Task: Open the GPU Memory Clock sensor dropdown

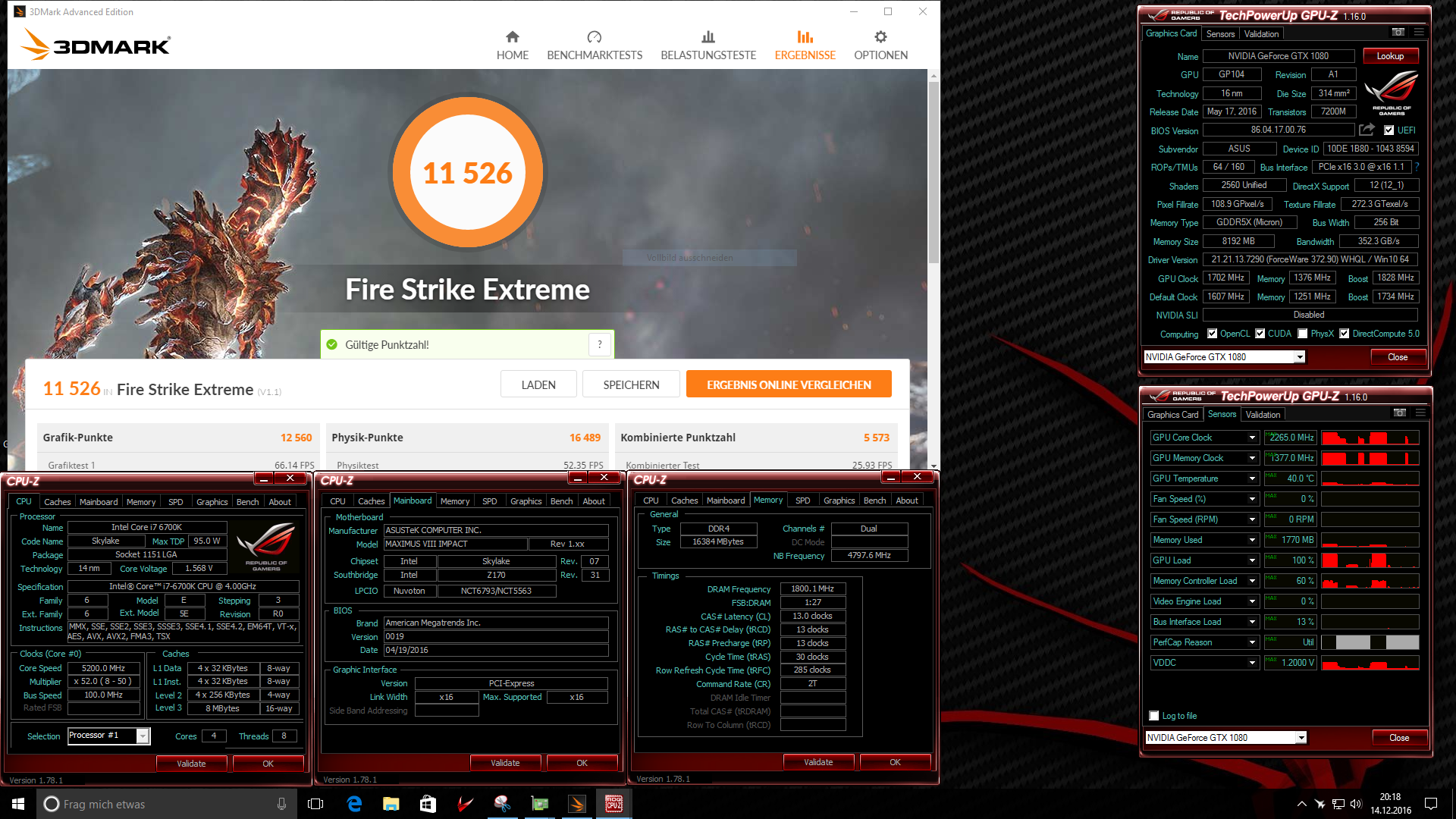Action: click(x=1252, y=458)
